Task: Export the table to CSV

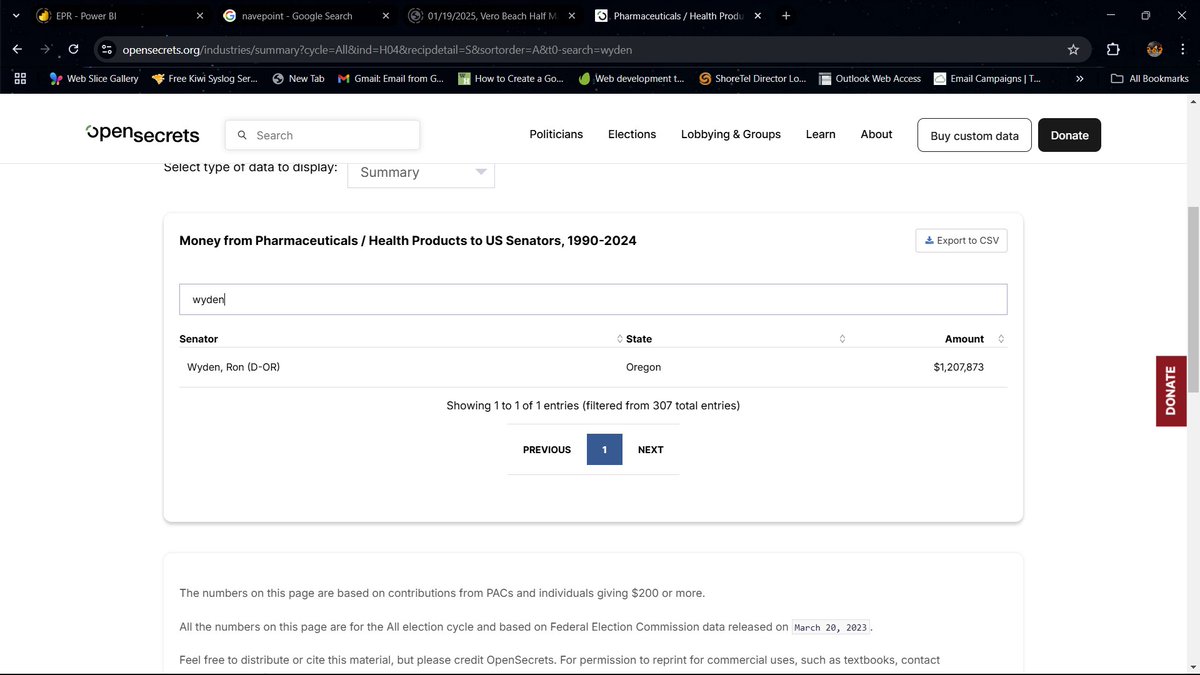Action: tap(961, 240)
